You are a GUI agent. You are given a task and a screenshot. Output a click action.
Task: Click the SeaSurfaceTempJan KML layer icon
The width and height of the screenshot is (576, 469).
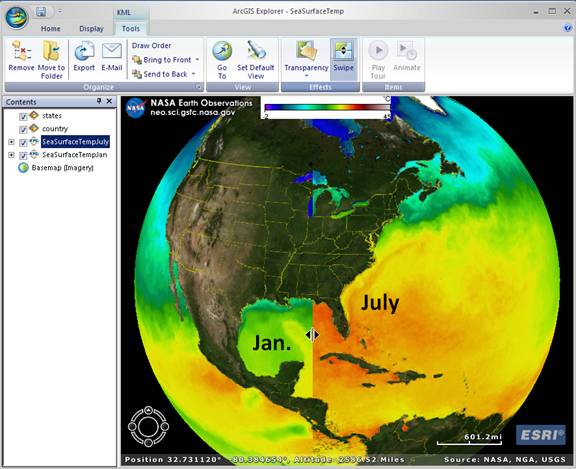click(x=34, y=154)
